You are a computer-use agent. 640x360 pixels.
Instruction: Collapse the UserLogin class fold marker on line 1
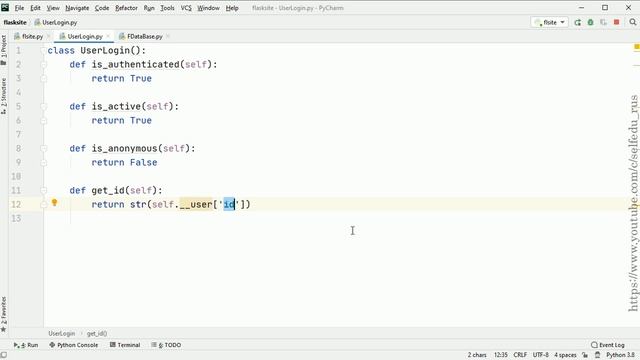[x=43, y=50]
